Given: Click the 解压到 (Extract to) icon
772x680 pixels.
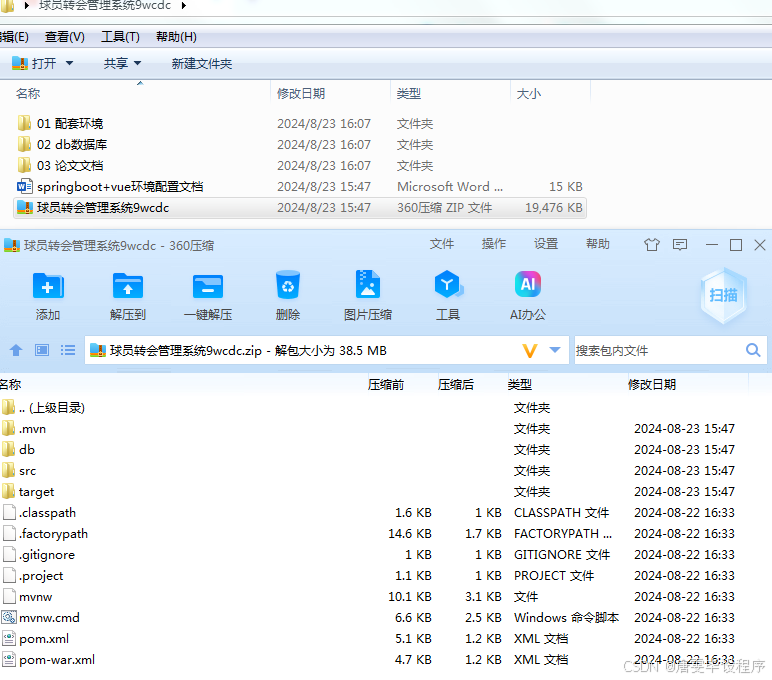Looking at the screenshot, I should [128, 286].
